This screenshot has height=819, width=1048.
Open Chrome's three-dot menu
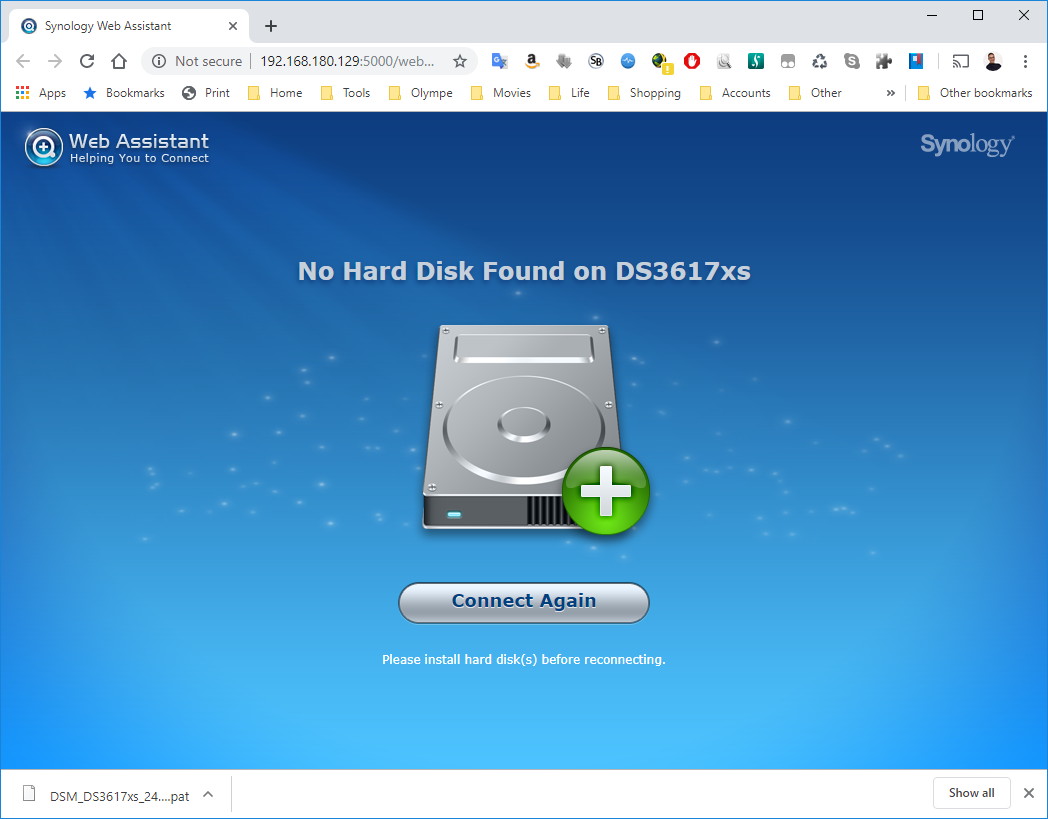point(1025,61)
